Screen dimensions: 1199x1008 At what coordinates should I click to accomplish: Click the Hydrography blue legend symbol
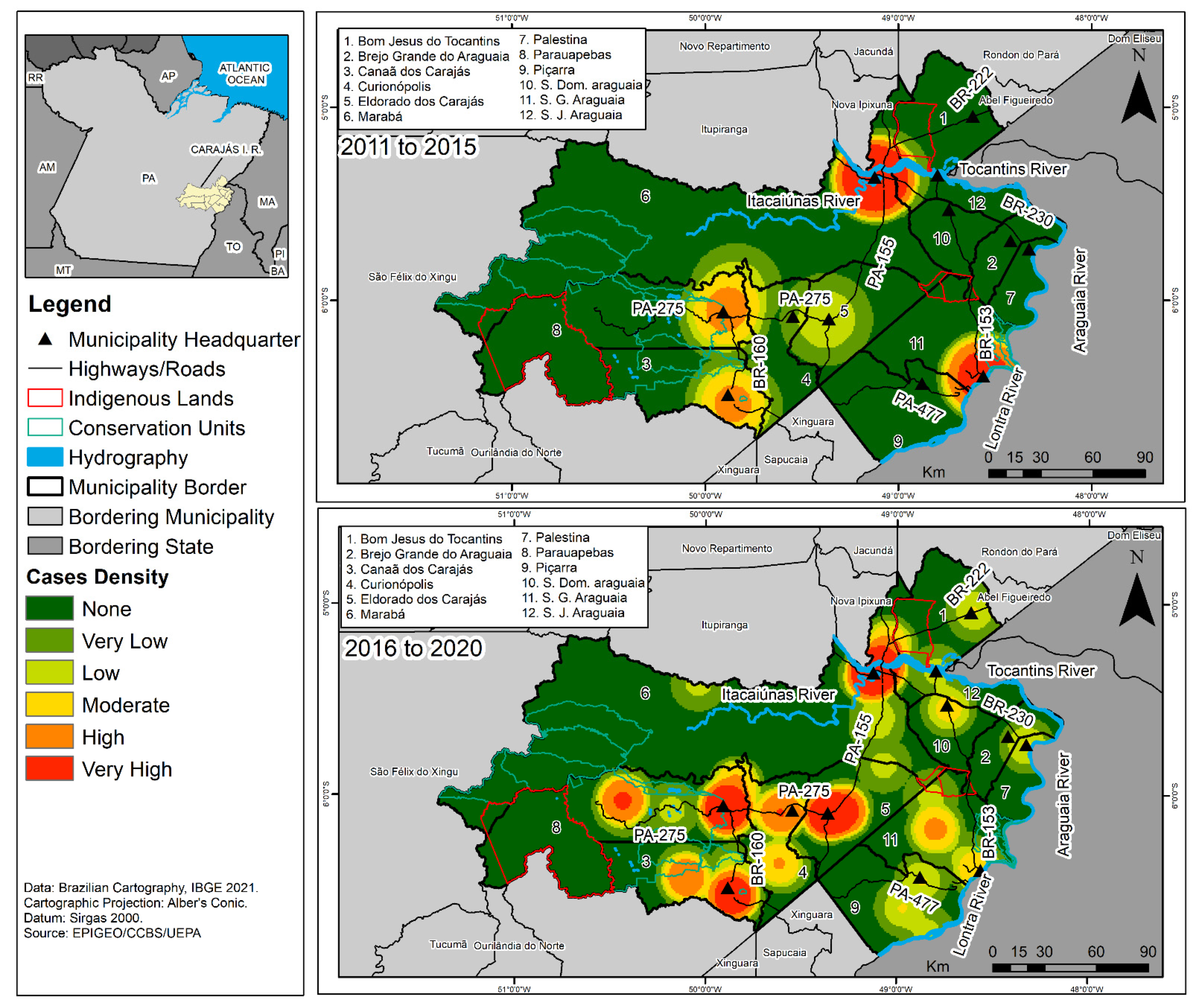(x=45, y=457)
